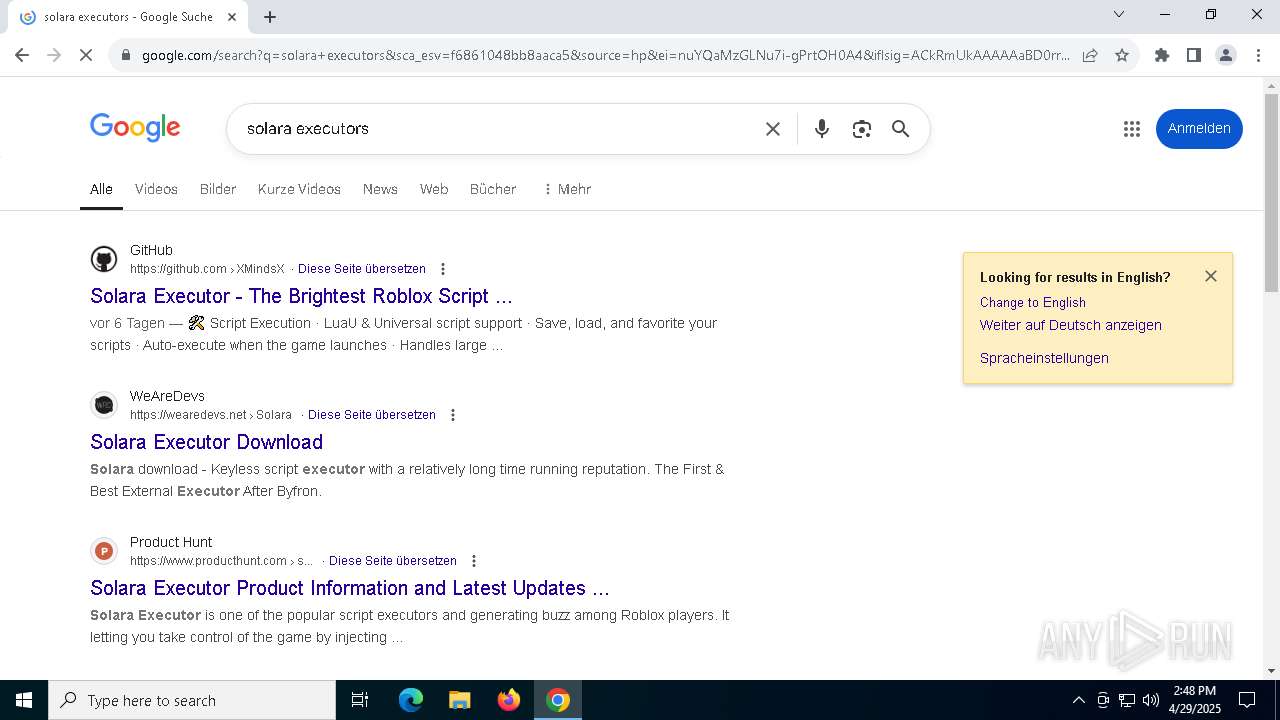Show hidden system tray icons
Screen dimensions: 1280x720
1078,700
